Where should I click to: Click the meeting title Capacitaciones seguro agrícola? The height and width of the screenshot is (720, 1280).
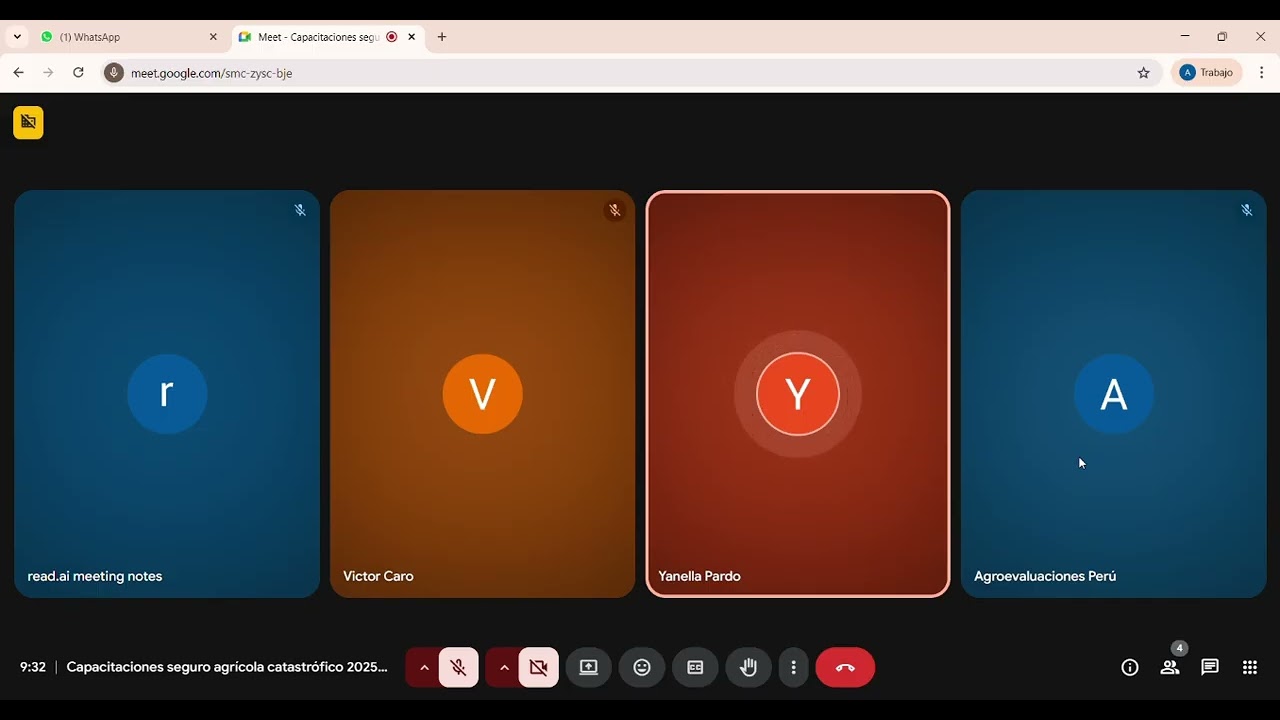[227, 667]
